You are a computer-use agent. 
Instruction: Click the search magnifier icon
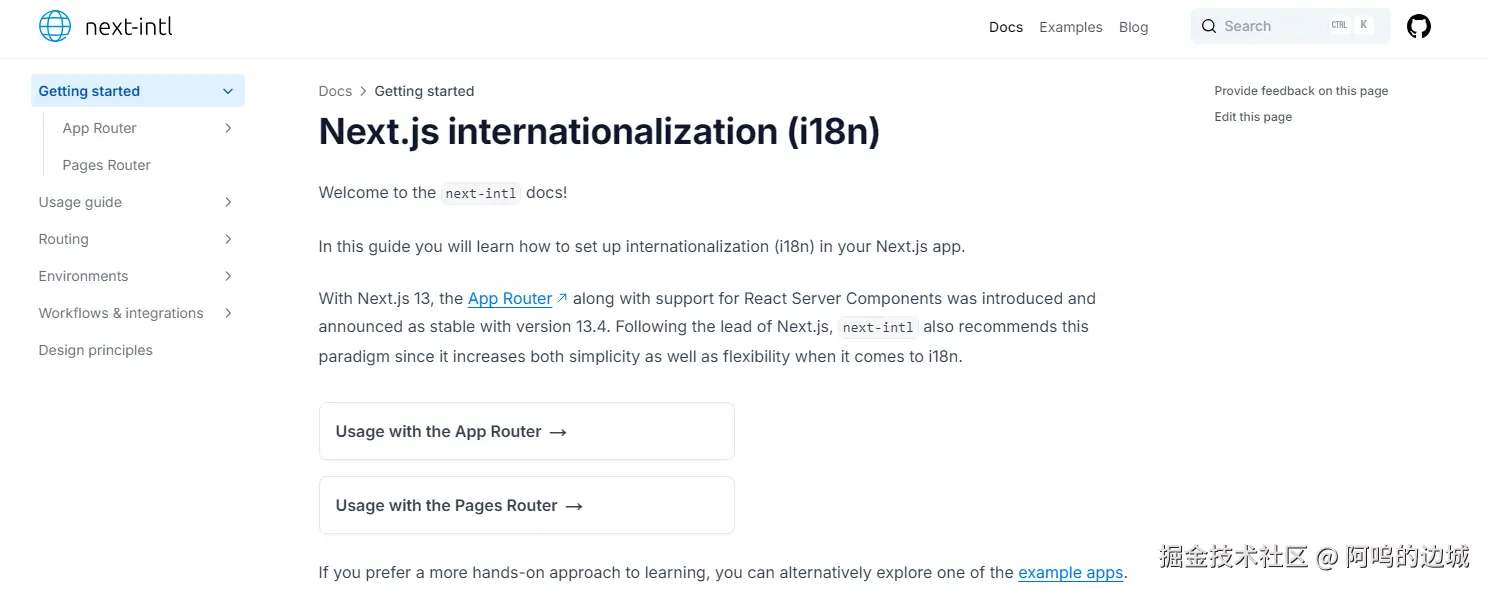[x=1209, y=26]
